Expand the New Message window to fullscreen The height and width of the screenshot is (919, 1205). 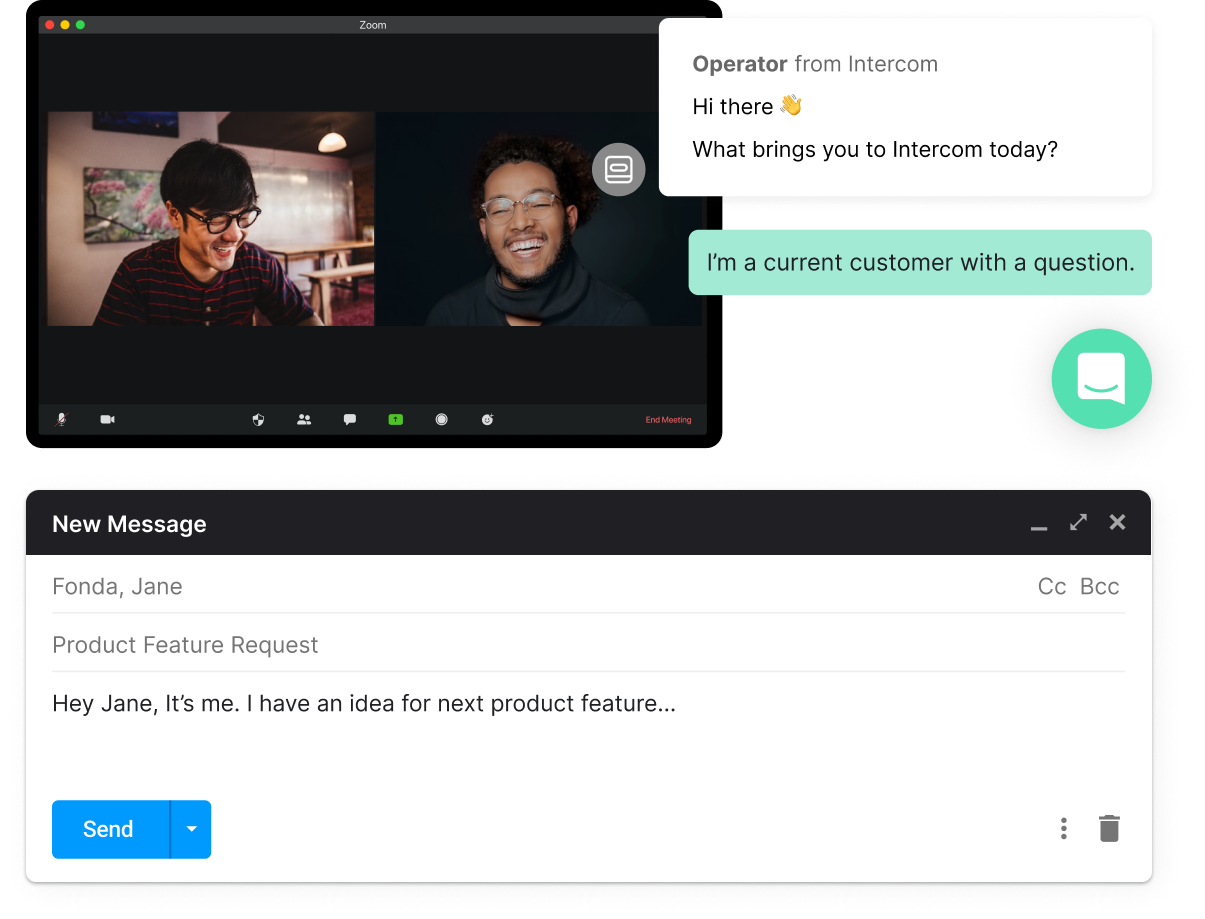[x=1078, y=522]
